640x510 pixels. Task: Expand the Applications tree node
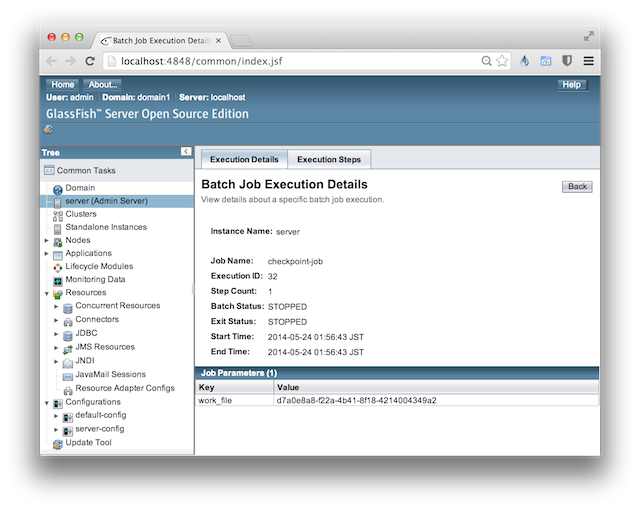click(x=46, y=254)
